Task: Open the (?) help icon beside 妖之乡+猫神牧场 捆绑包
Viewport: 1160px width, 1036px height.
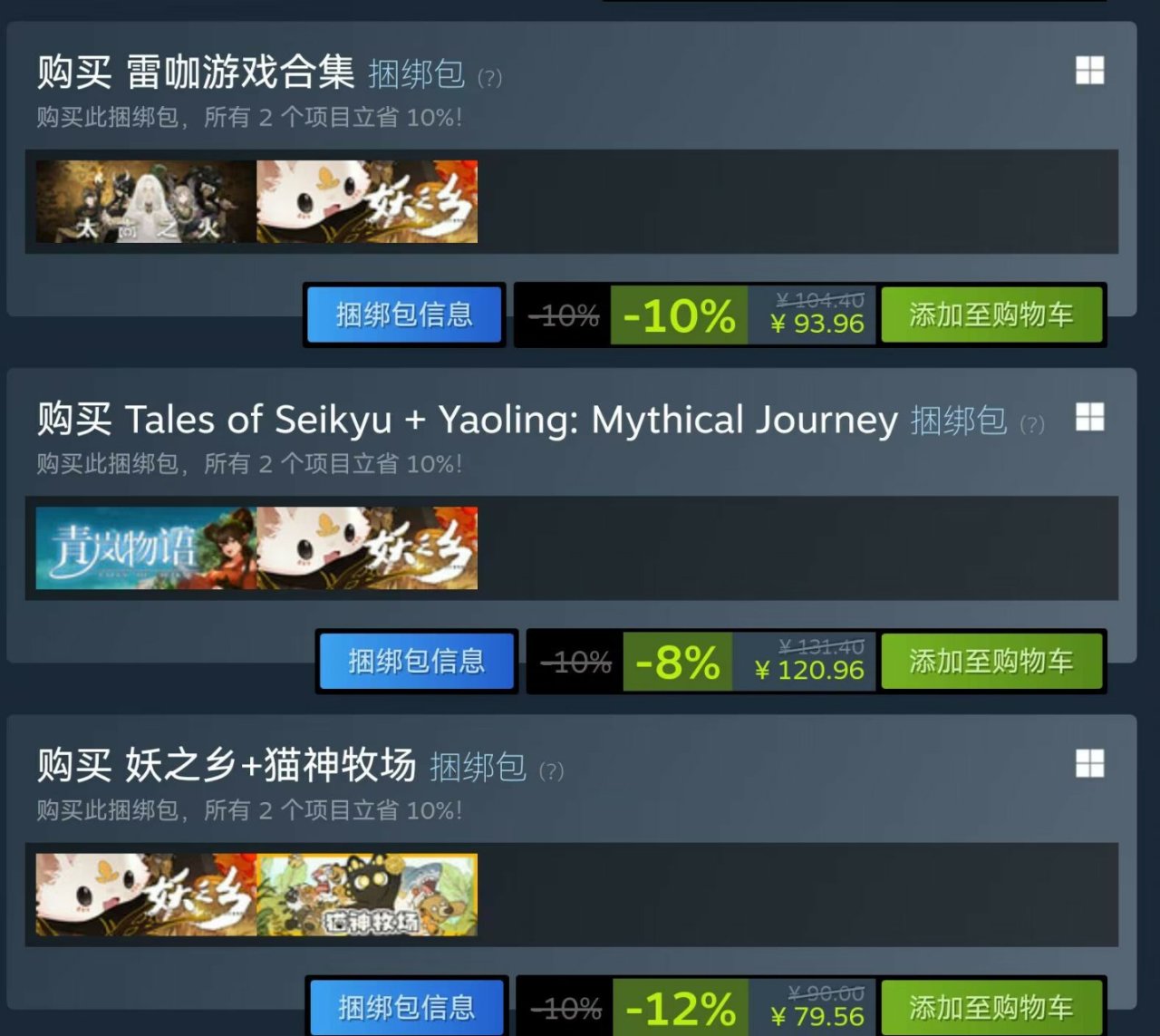Action: [551, 771]
